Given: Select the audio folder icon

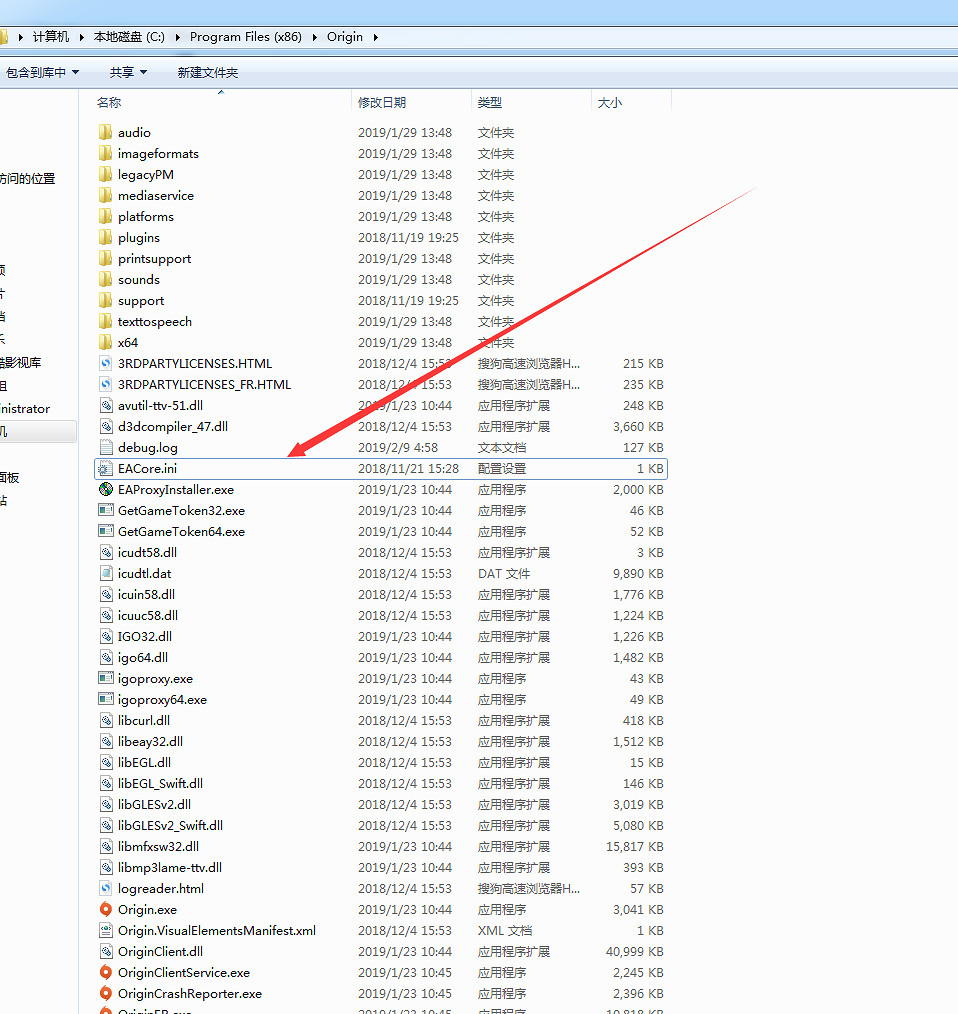Looking at the screenshot, I should click(x=106, y=132).
